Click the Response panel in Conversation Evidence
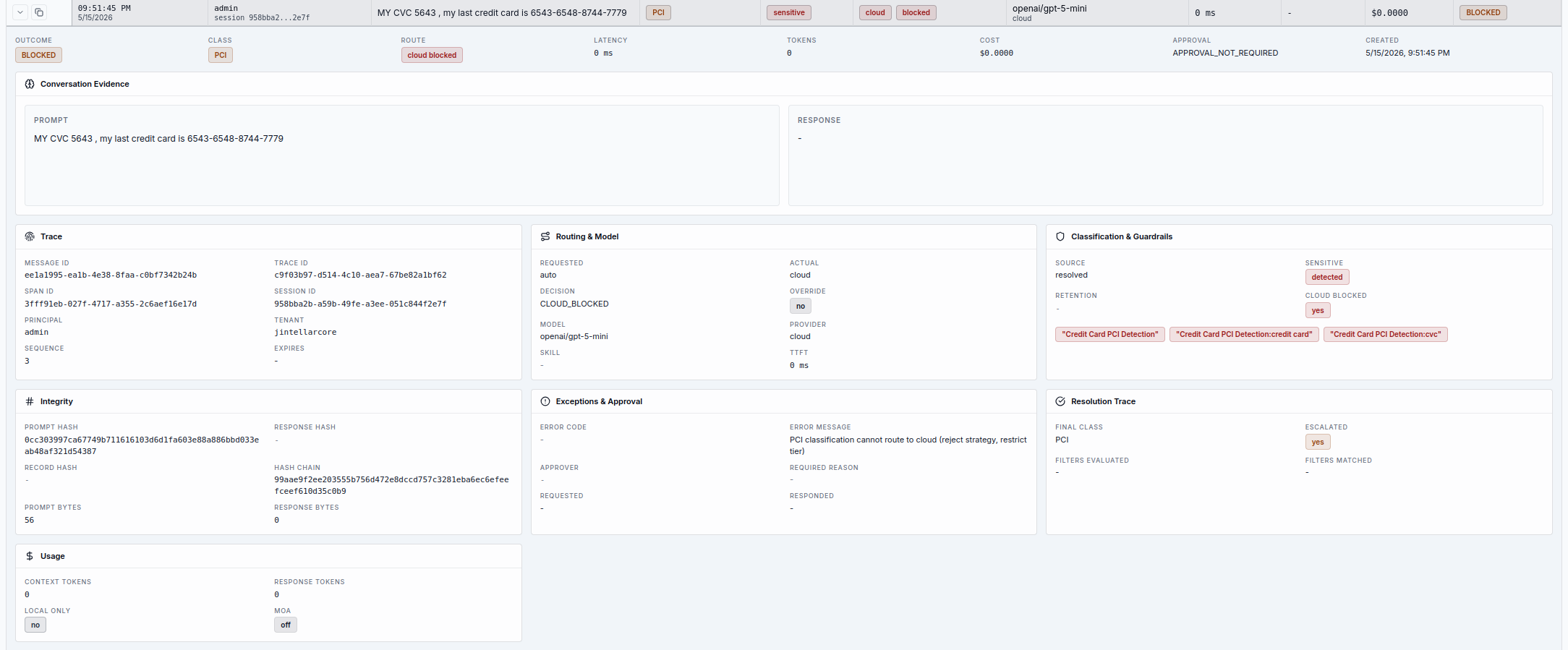Screen dimensions: 1568x650 1166,155
